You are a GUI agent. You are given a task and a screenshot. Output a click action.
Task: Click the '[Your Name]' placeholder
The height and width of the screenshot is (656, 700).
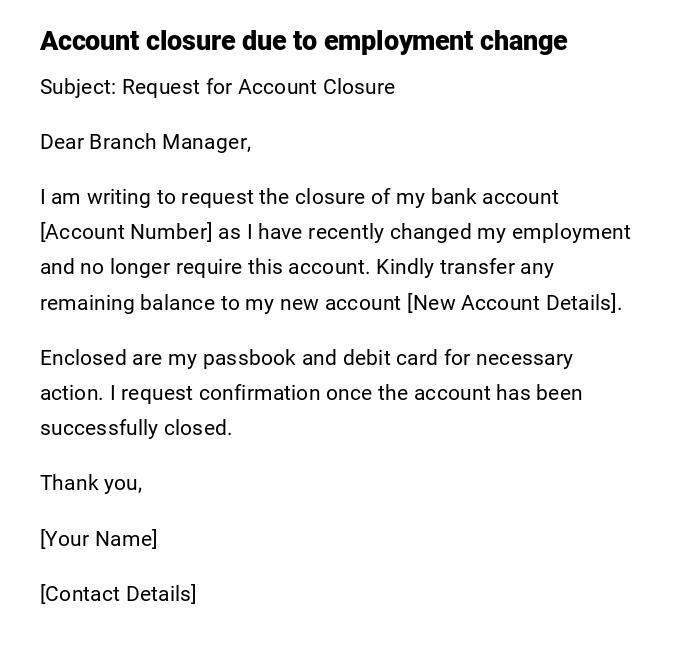click(x=98, y=539)
